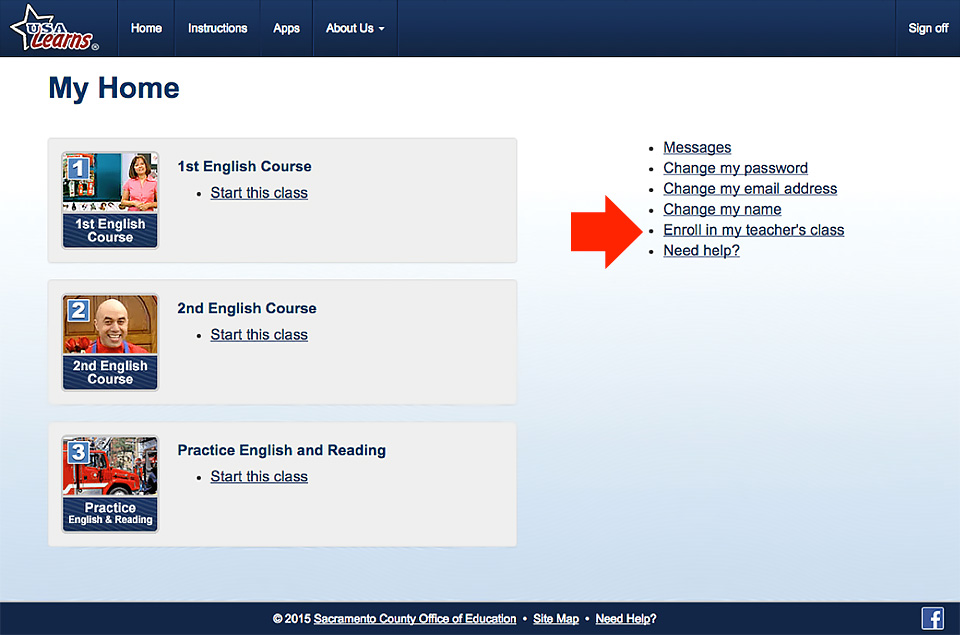Click the Need help? sidebar link
Viewport: 960px width, 635px height.
tap(701, 250)
